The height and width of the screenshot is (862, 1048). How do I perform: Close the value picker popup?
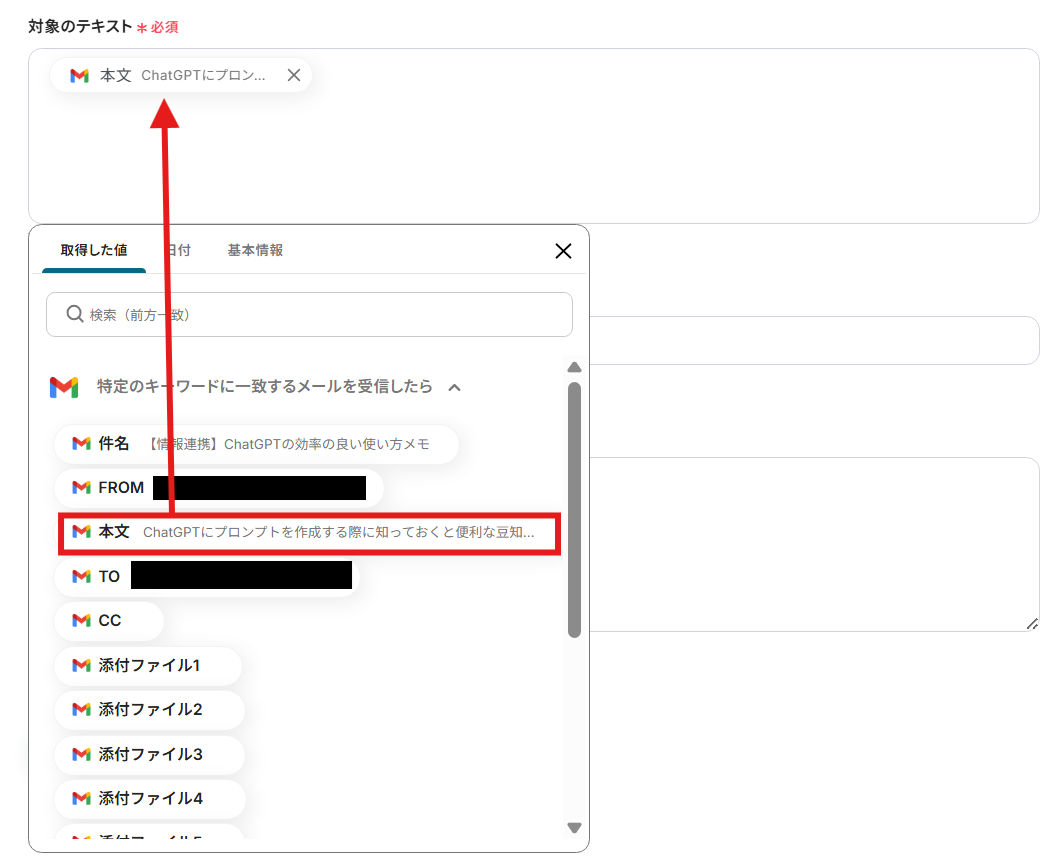[563, 251]
